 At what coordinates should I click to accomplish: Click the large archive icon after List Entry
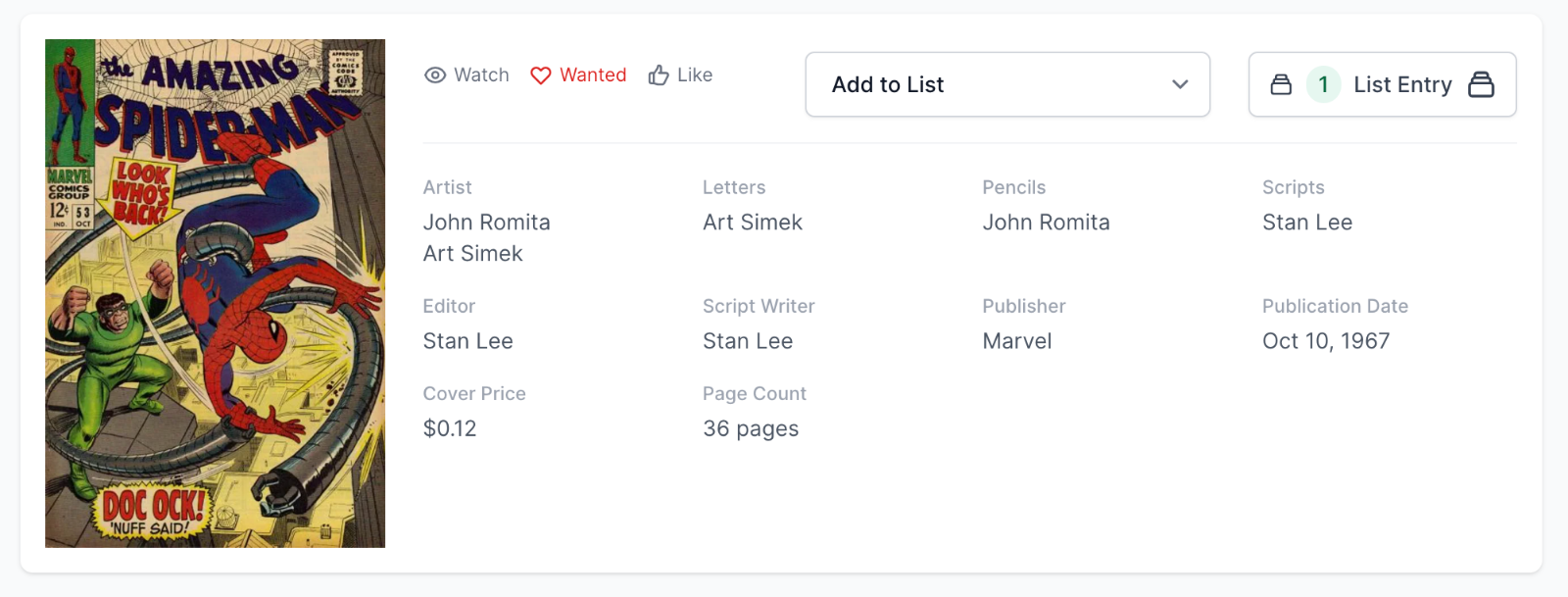pyautogui.click(x=1481, y=84)
